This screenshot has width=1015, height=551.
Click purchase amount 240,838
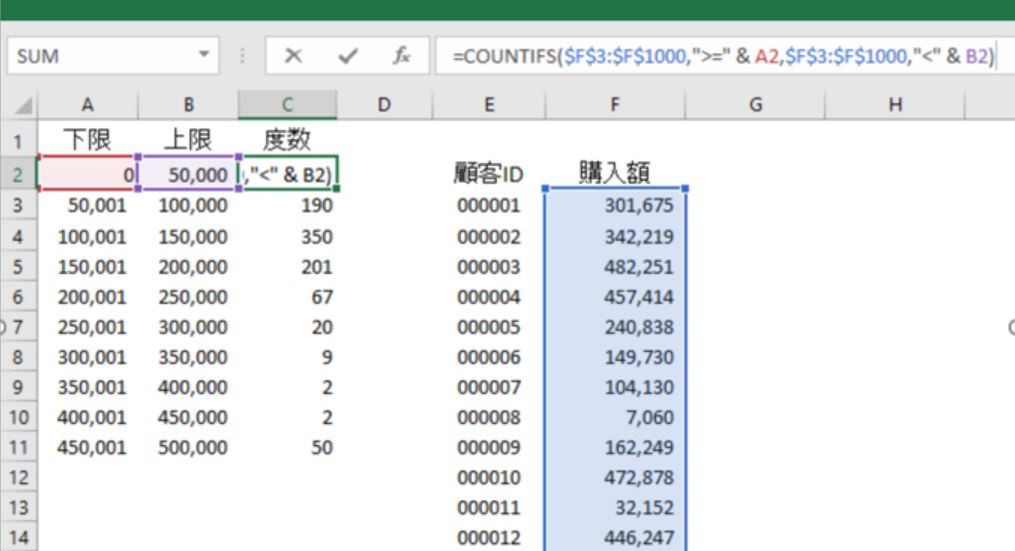[x=615, y=327]
